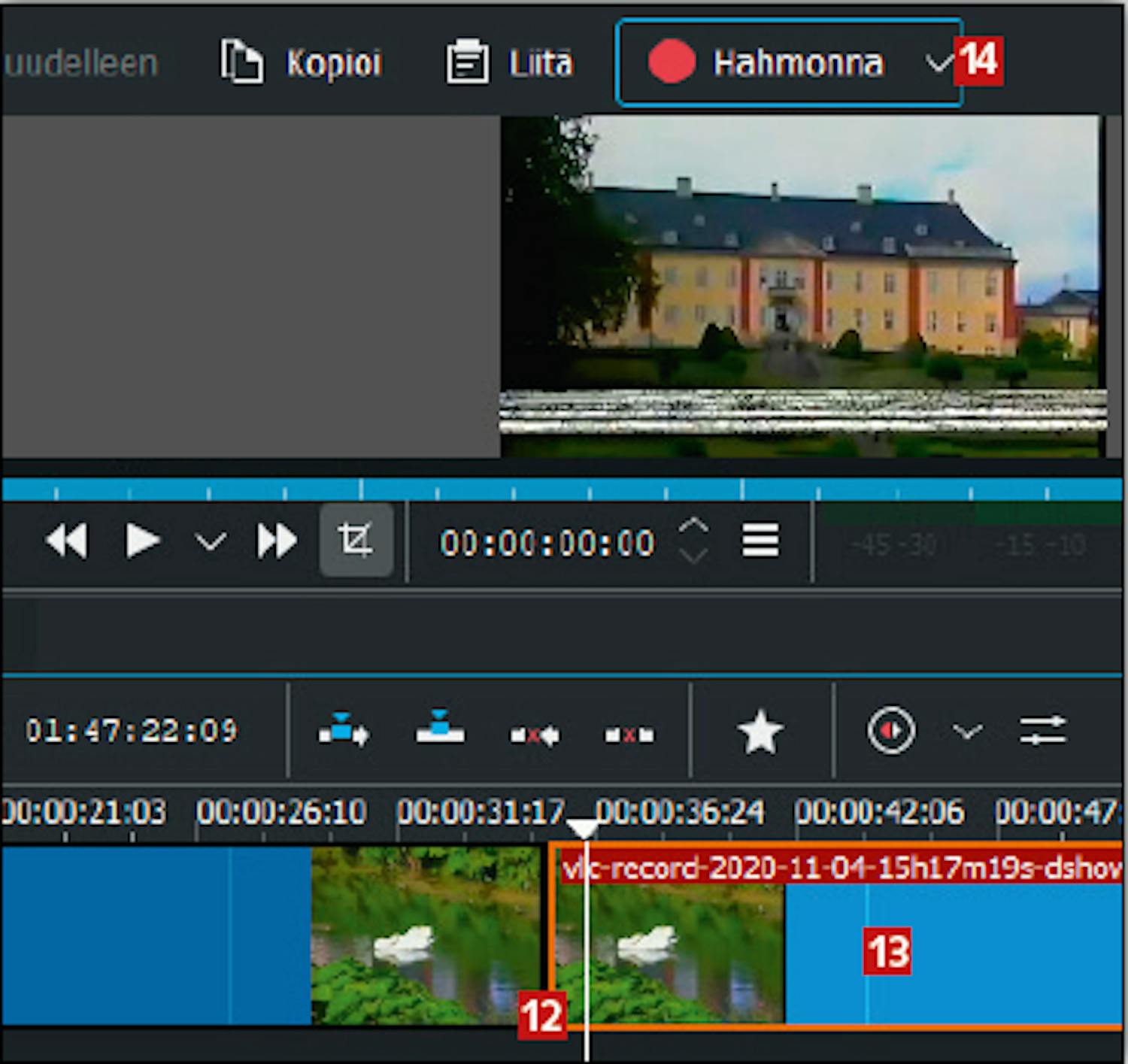Toggle the timeline settings sliders icon
Screen dimensions: 1128x1064
click(x=1042, y=730)
